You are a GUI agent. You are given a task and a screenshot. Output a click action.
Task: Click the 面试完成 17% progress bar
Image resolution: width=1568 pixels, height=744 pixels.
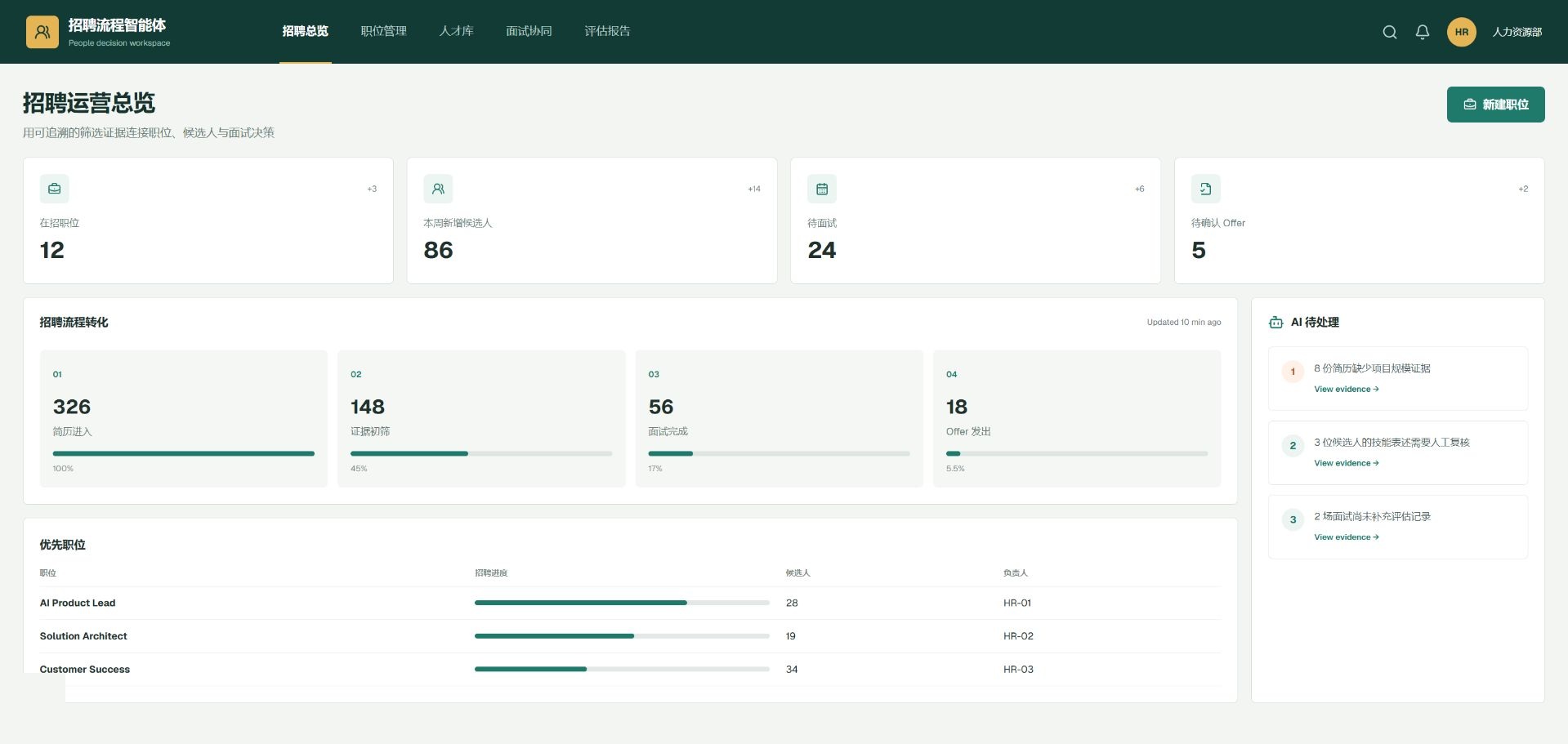pos(779,453)
